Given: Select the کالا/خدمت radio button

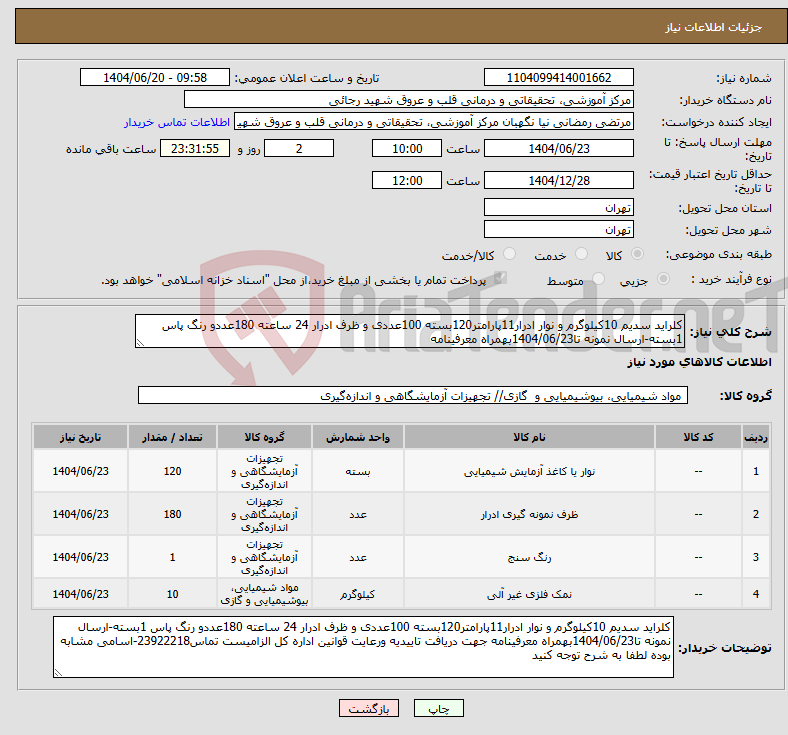Looking at the screenshot, I should pos(510,254).
